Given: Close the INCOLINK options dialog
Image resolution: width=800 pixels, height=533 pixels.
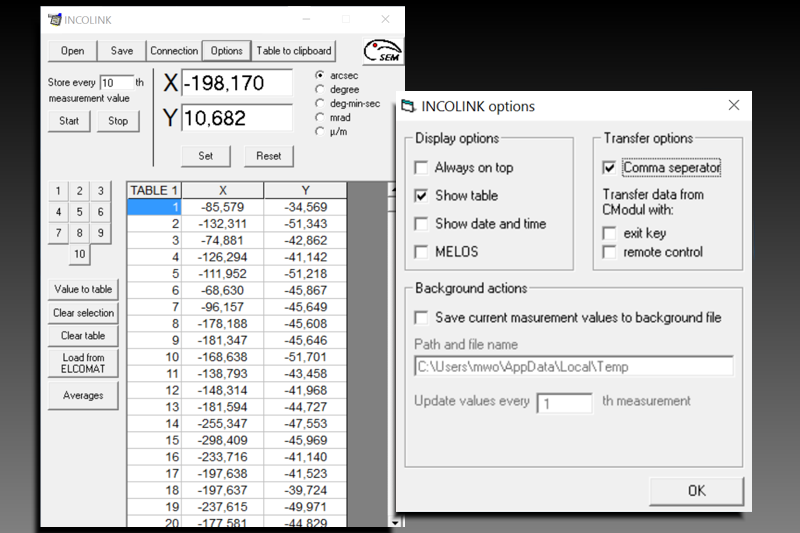Looking at the screenshot, I should tap(734, 105).
